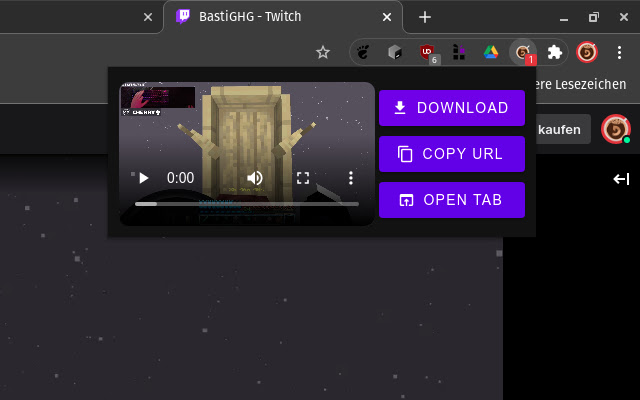This screenshot has width=640, height=400.
Task: Click the video preview thumbnail
Action: [247, 154]
